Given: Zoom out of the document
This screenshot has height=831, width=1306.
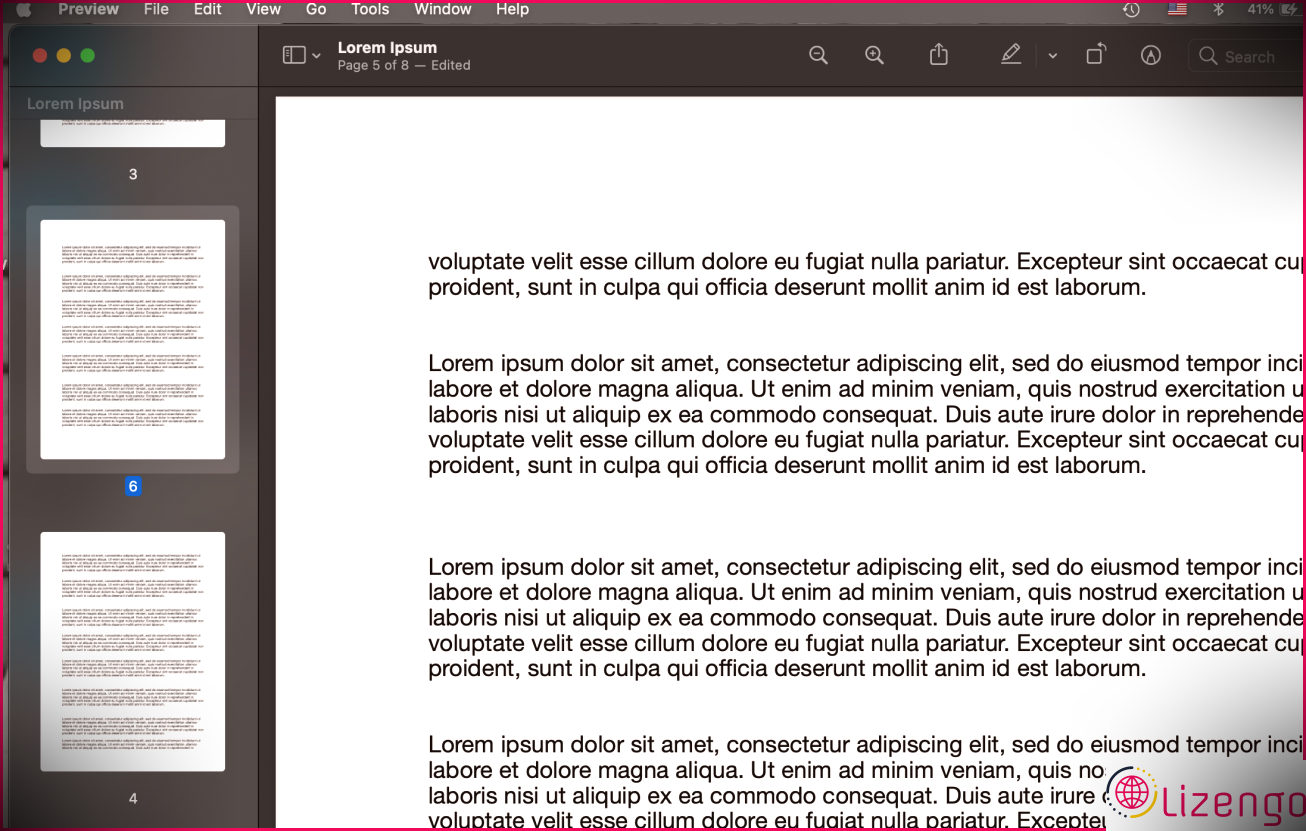Looking at the screenshot, I should 818,56.
